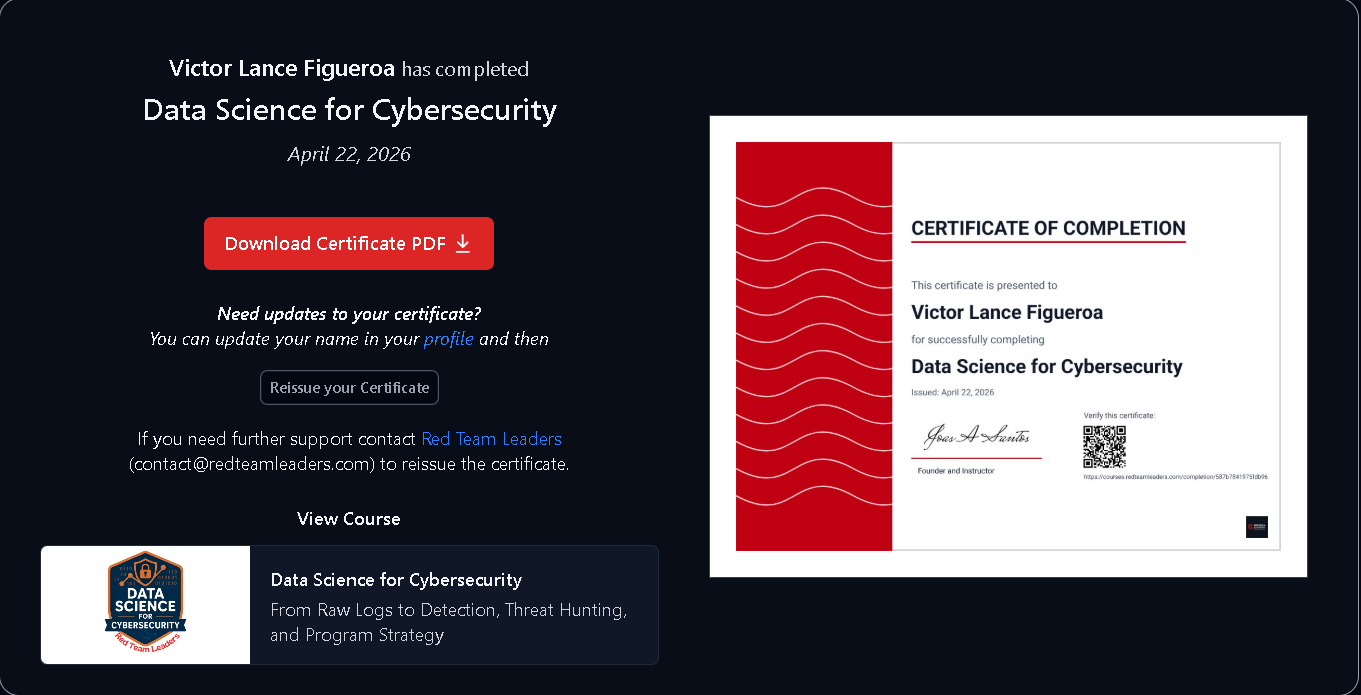Click the recipient name printed on the certificate
The height and width of the screenshot is (695, 1361).
pyautogui.click(x=1007, y=313)
